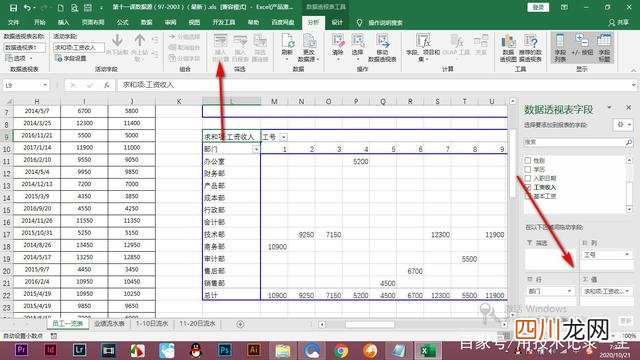
Task: Toggle the Field Headers (字段标题) display
Action: pos(604,48)
